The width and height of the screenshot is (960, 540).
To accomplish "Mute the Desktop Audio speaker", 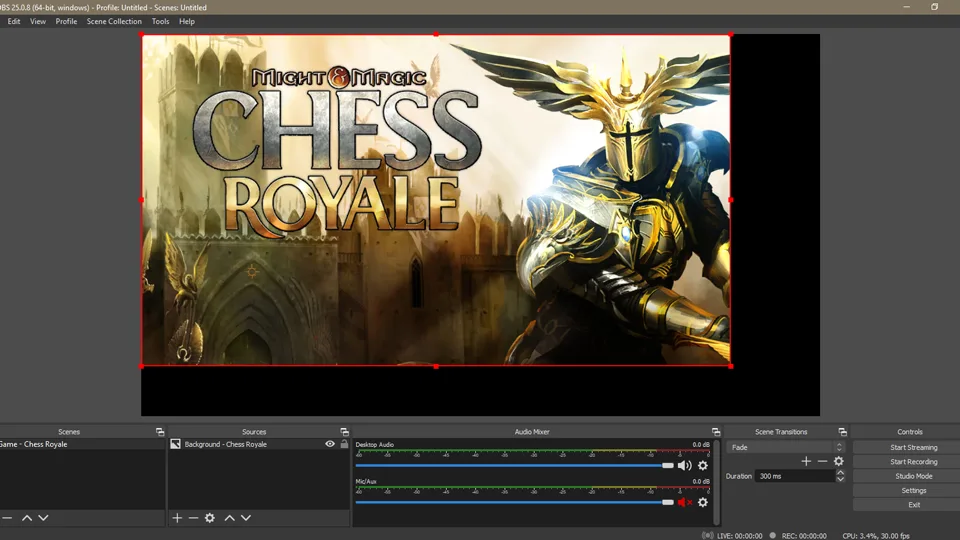I will pyautogui.click(x=684, y=465).
